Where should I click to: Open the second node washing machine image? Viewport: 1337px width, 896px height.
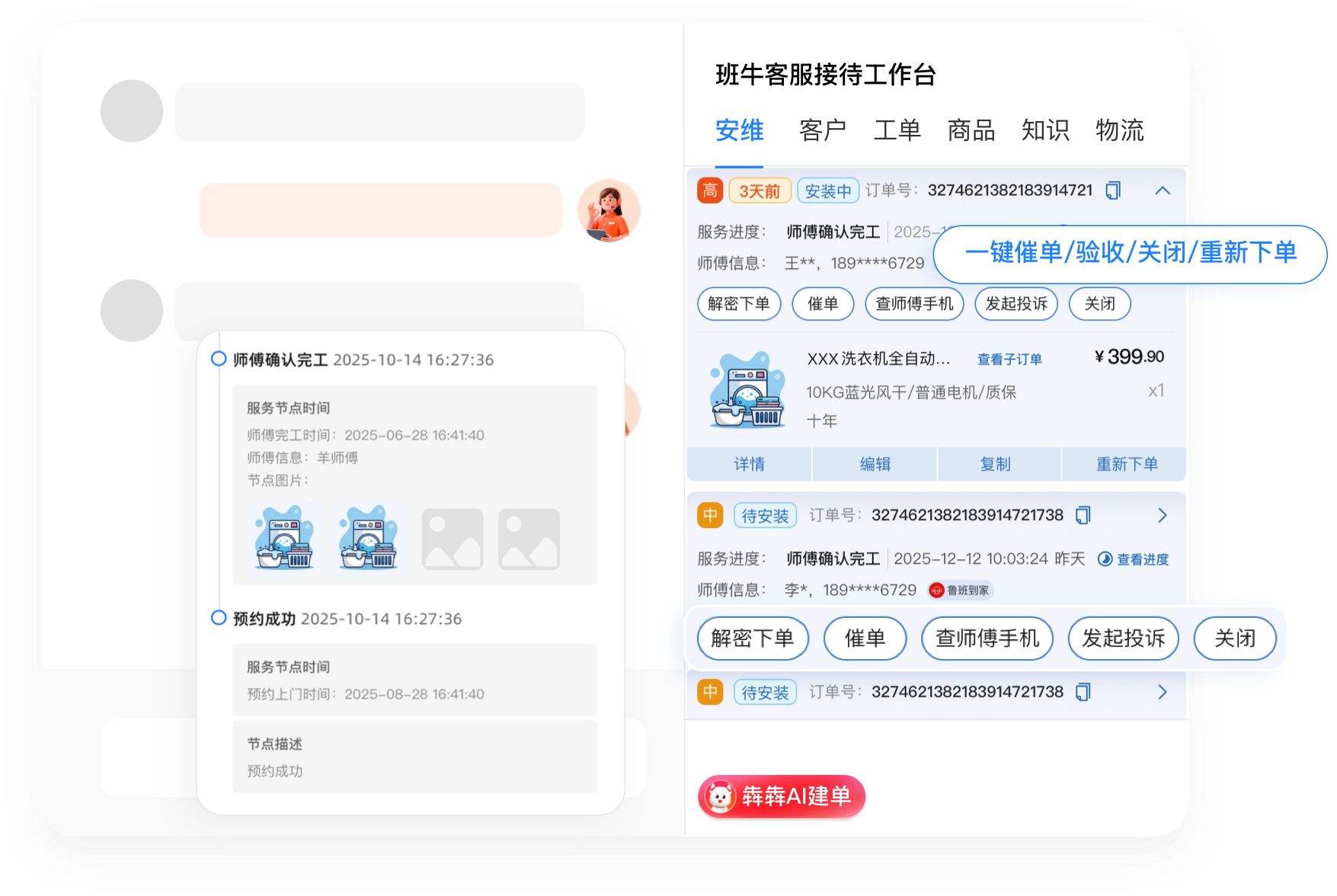coord(369,538)
